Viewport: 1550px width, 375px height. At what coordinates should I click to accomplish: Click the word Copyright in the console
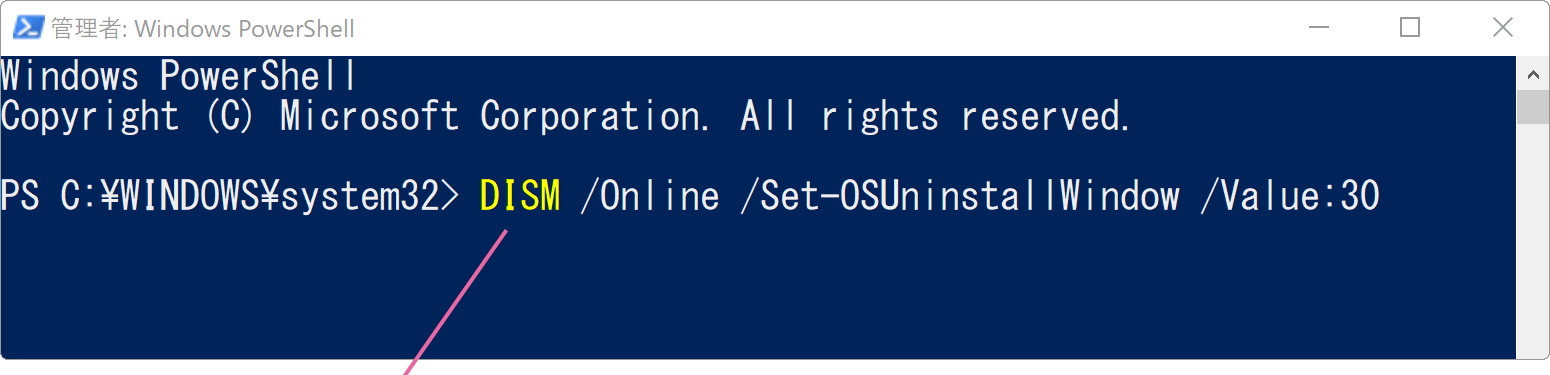(90, 117)
